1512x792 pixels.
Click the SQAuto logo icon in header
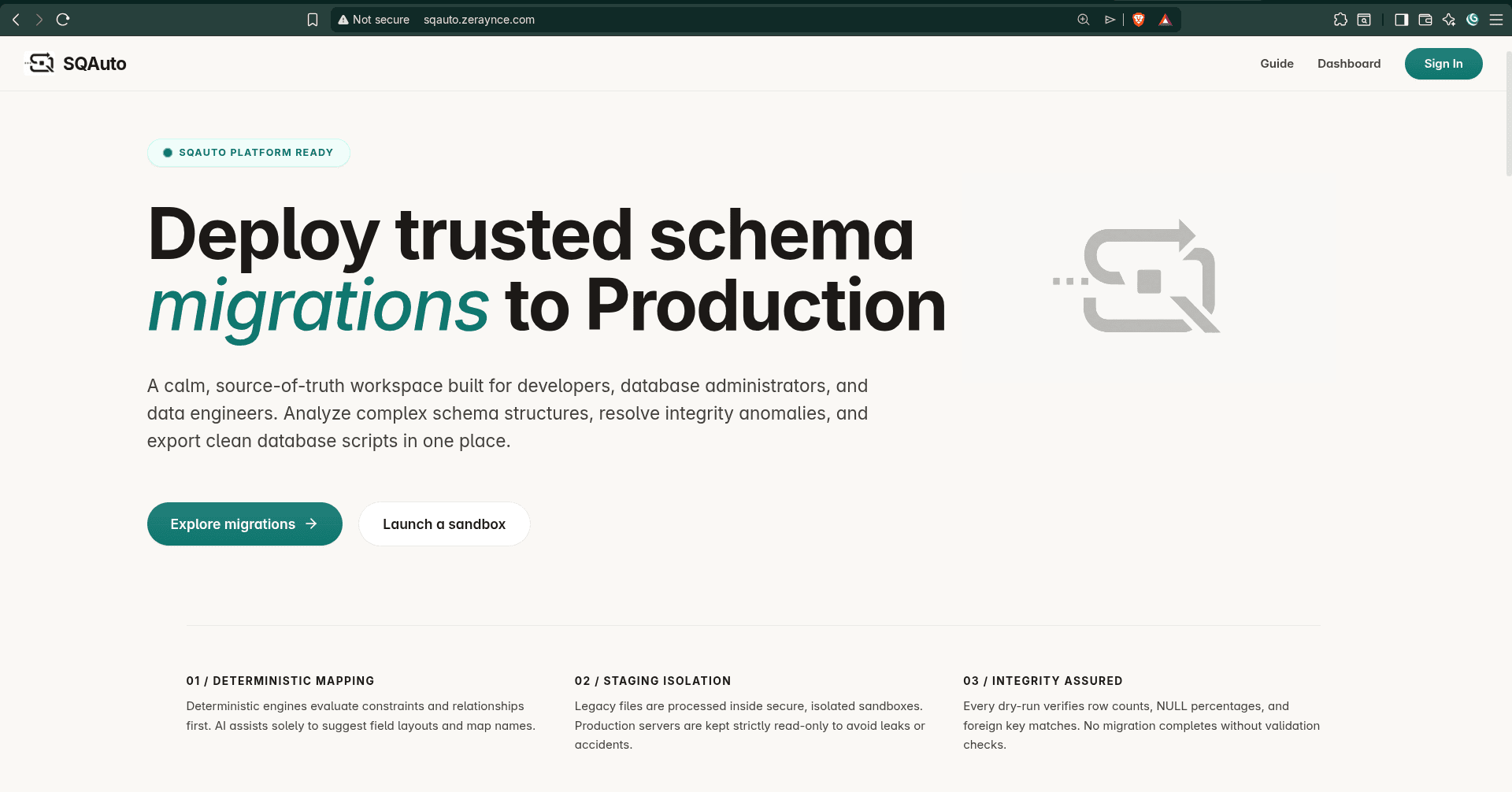click(x=39, y=63)
